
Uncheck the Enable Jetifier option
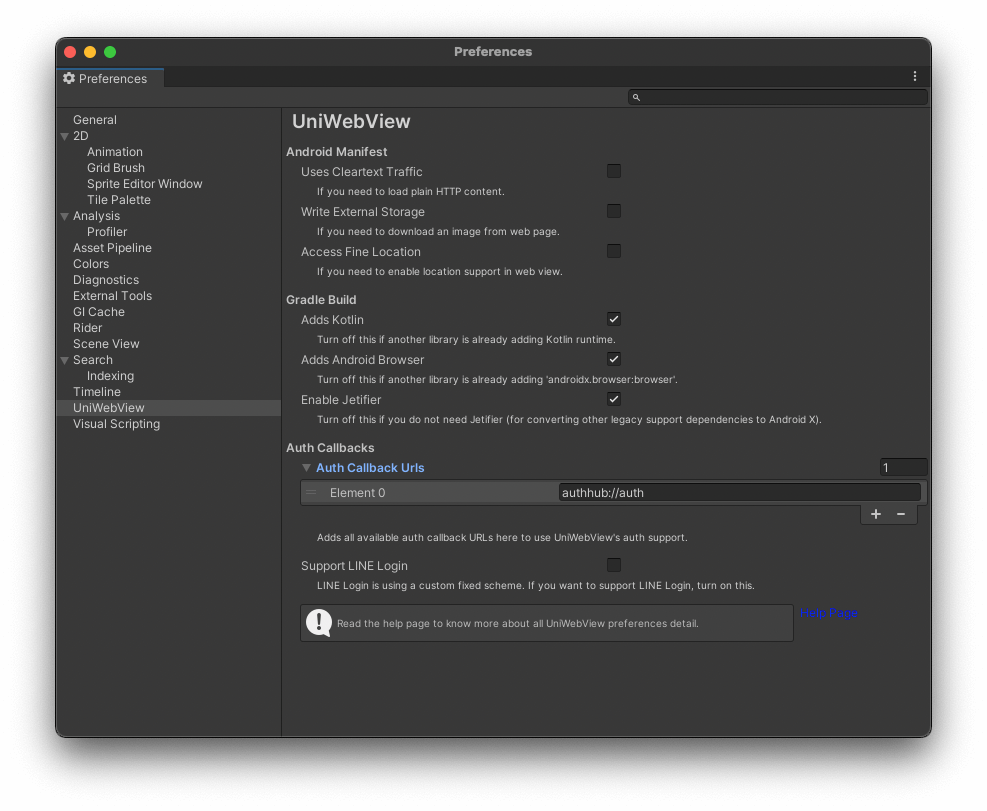(x=614, y=400)
